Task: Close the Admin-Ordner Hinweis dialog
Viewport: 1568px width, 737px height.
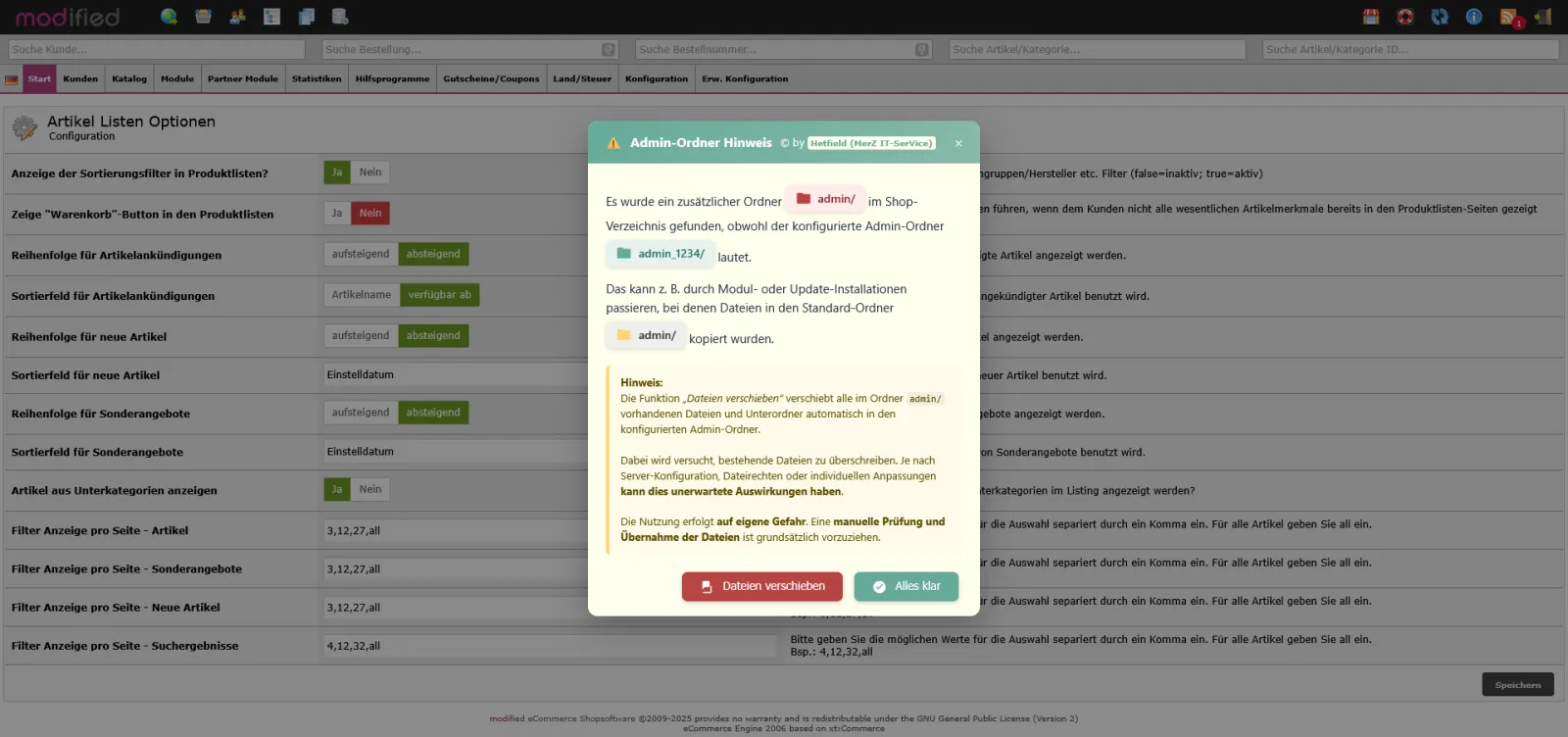Action: coord(958,143)
